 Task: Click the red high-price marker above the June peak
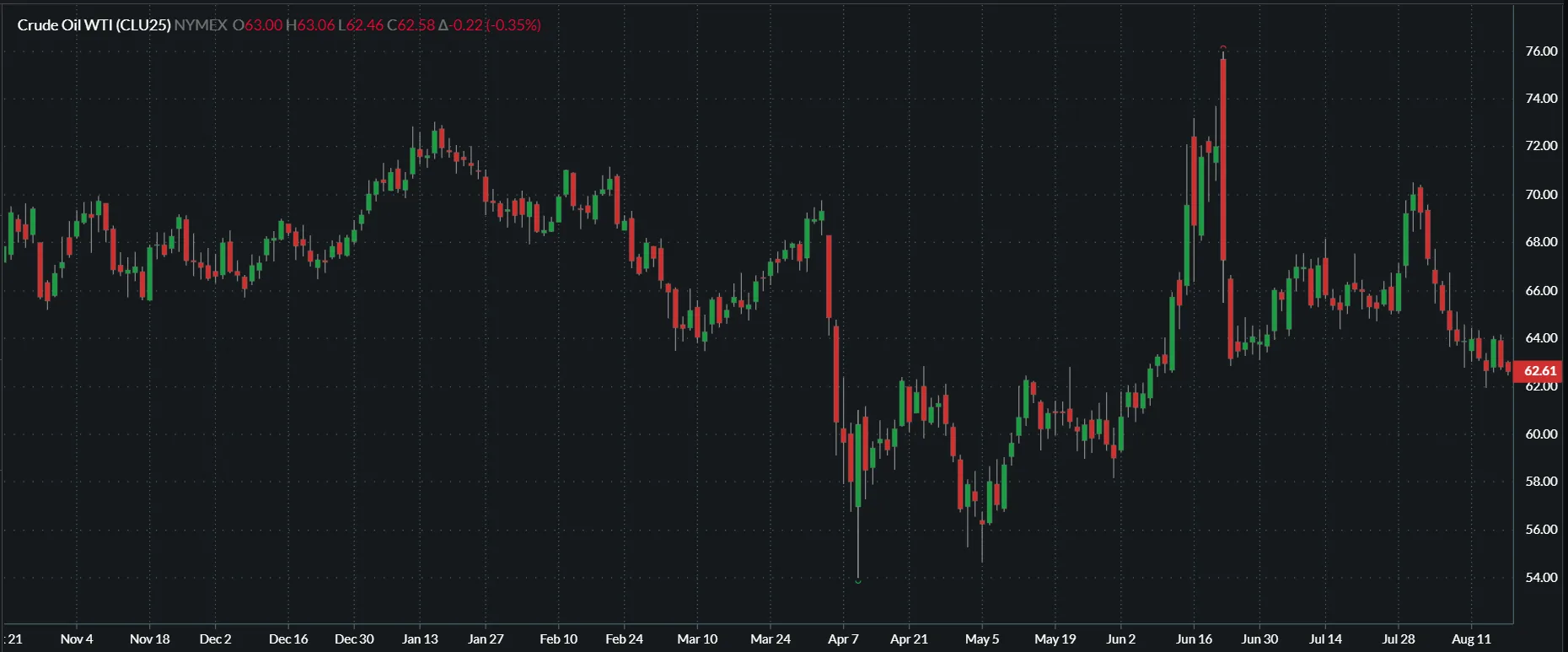point(1223,48)
